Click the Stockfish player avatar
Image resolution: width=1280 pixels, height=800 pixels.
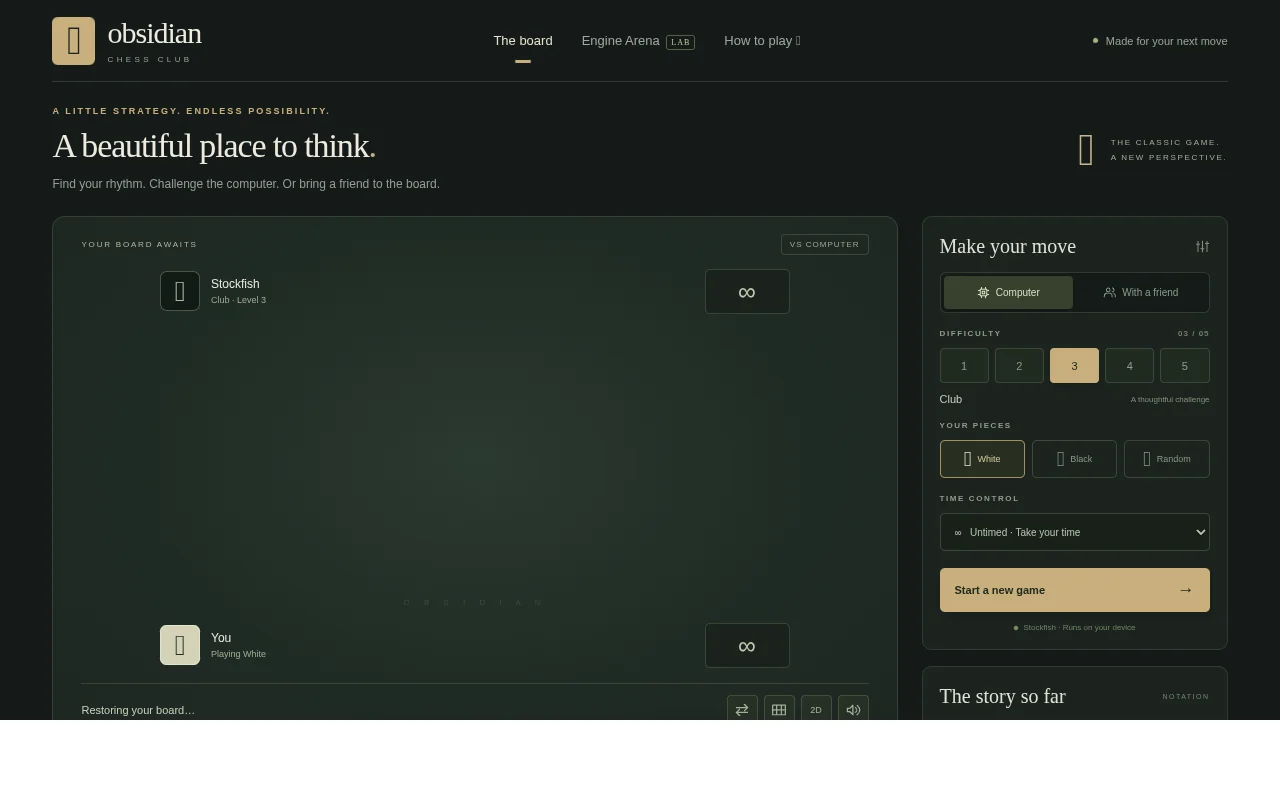tap(180, 291)
